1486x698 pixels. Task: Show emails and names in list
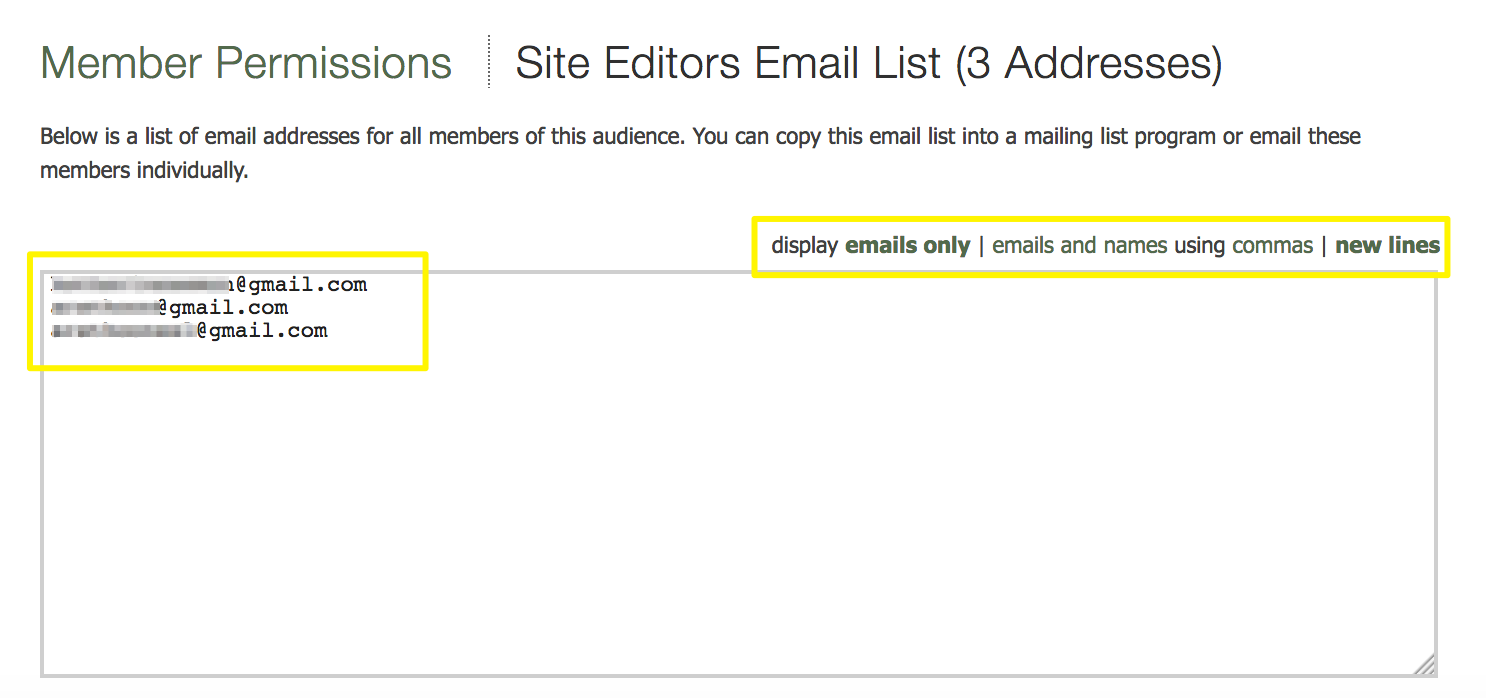[x=1080, y=246]
